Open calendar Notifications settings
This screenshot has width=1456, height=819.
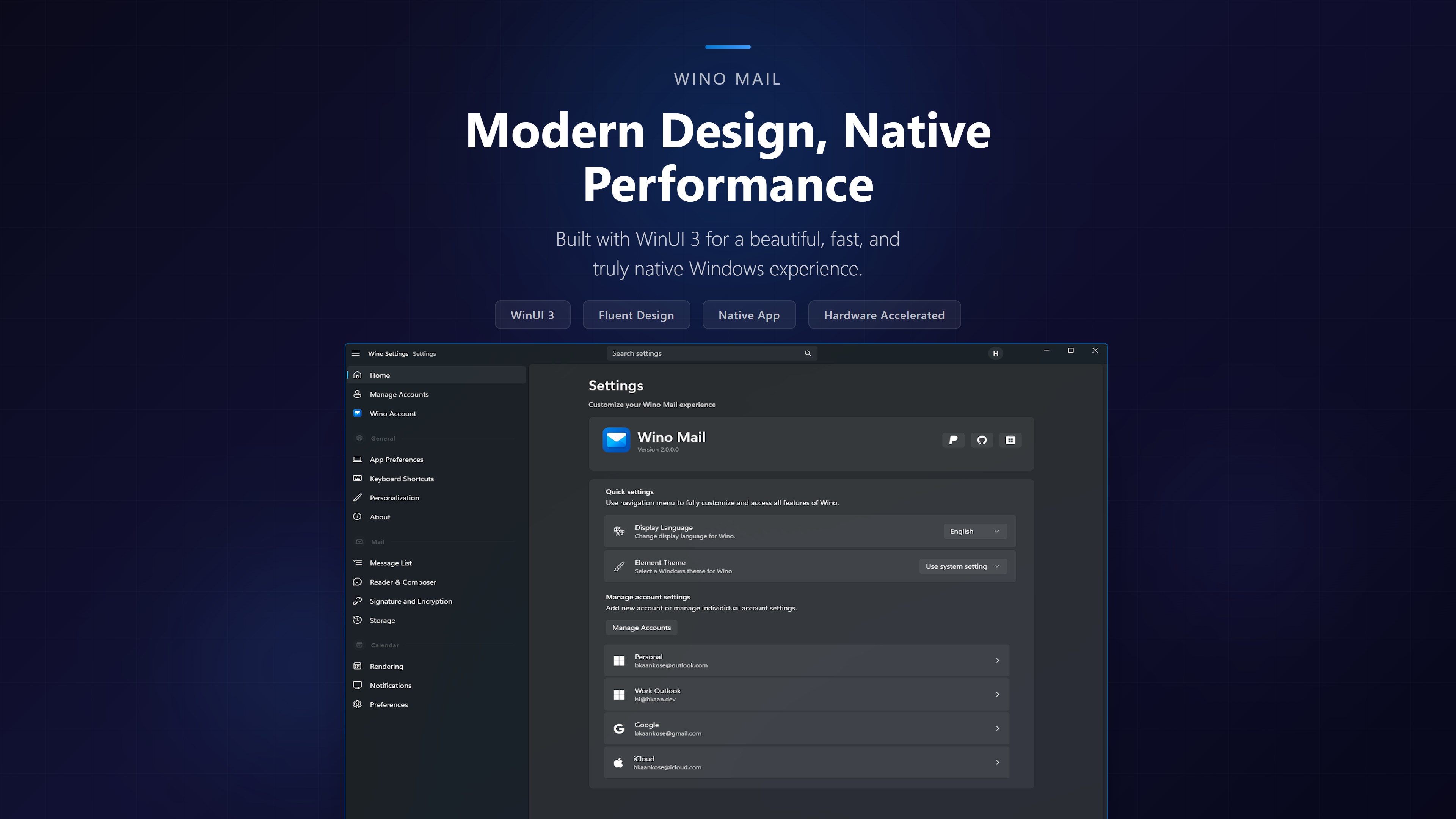coord(436,685)
